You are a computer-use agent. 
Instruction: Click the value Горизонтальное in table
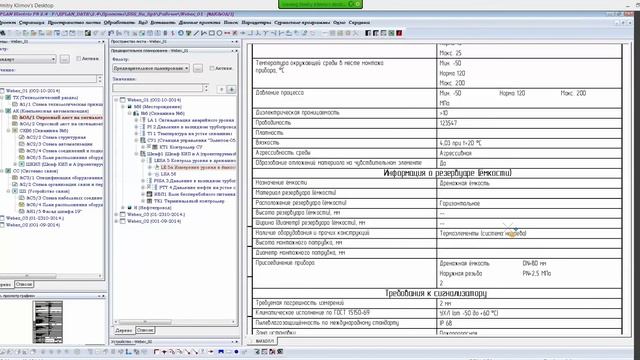460,203
